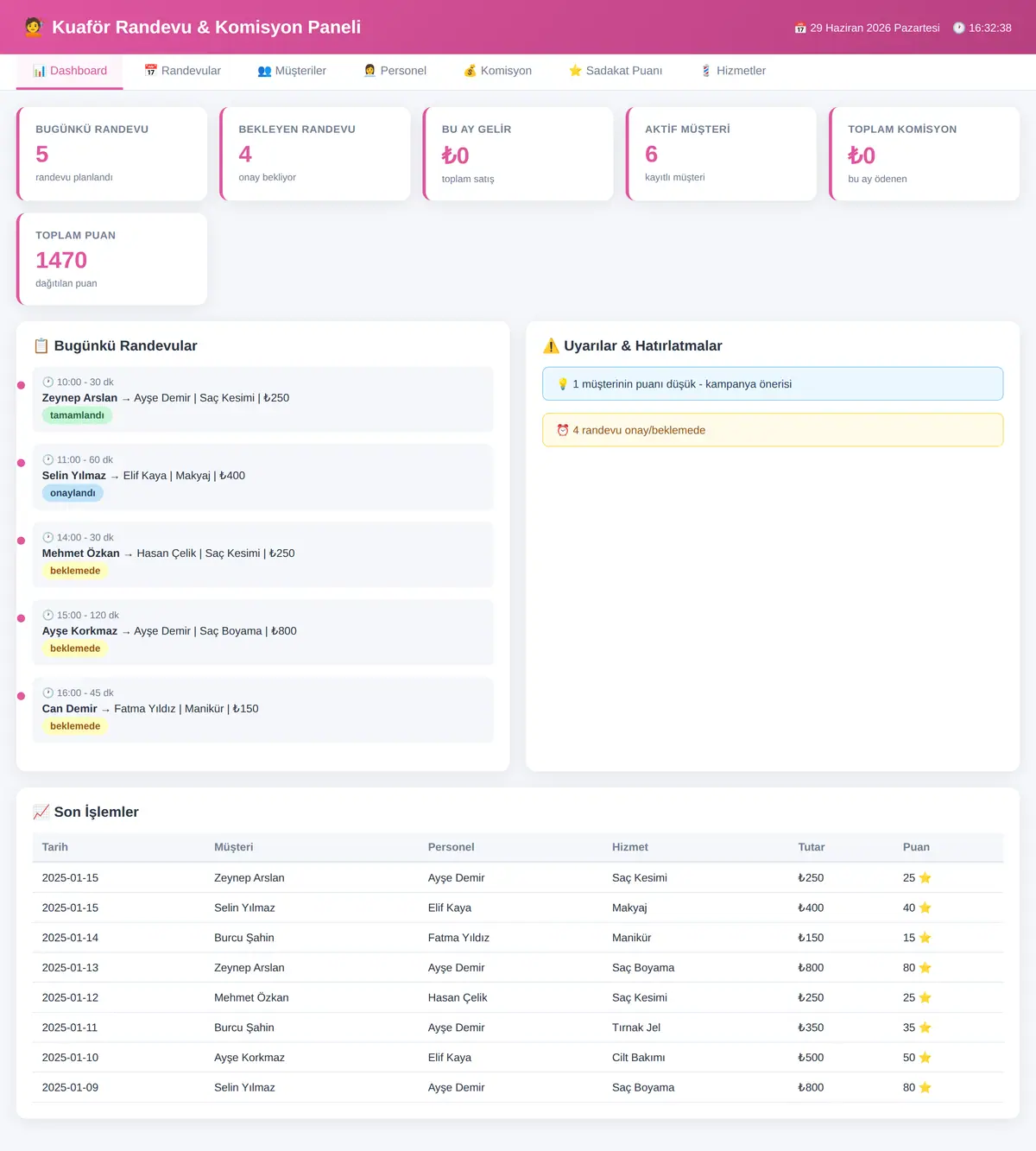Image resolution: width=1036 pixels, height=1151 pixels.
Task: Open the Müşteriler tab
Action: tap(292, 71)
